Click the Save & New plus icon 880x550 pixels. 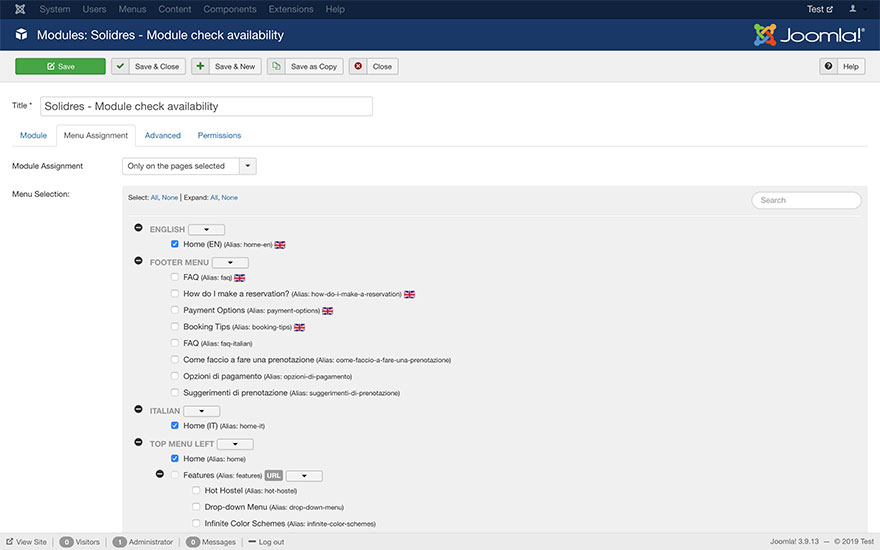point(200,66)
